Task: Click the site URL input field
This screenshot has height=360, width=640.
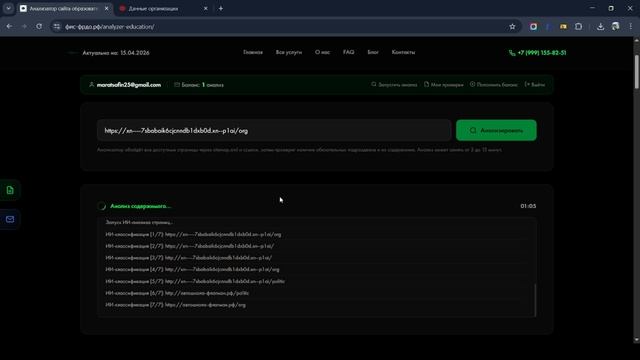Action: 274,131
